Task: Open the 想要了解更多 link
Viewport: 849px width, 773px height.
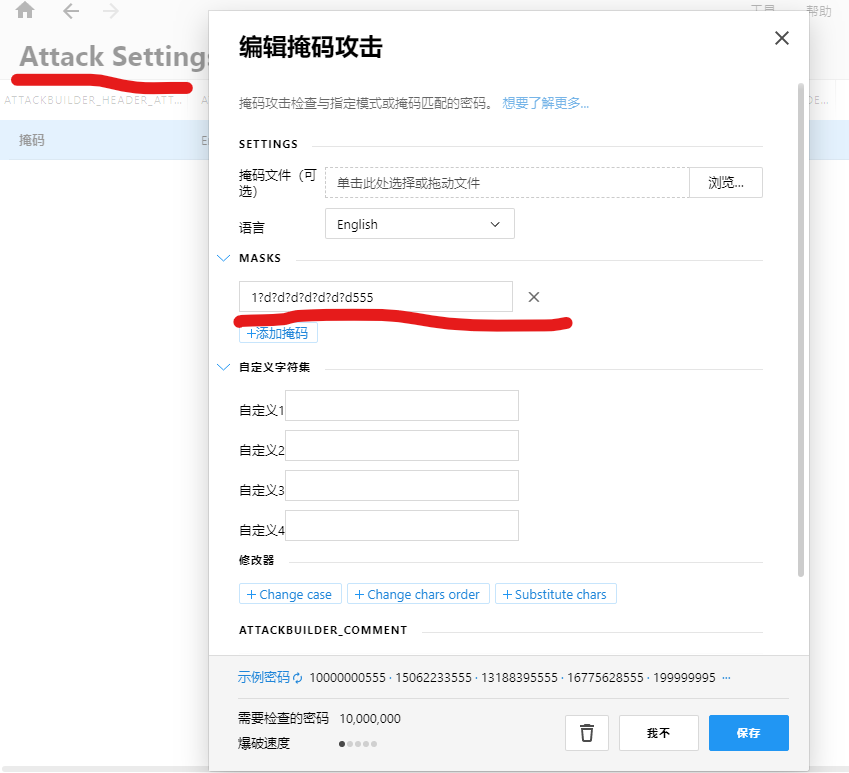Action: 545,103
